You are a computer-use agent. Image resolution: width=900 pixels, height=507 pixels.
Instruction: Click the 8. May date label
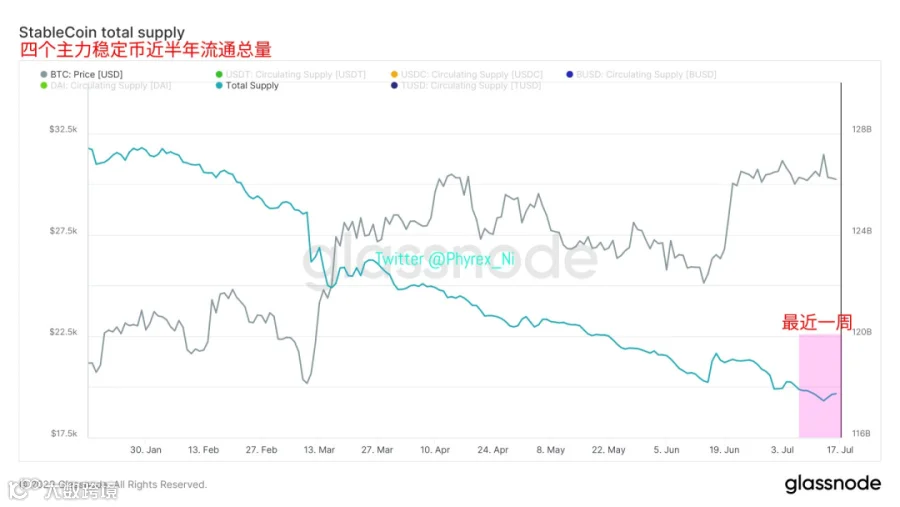tap(550, 450)
